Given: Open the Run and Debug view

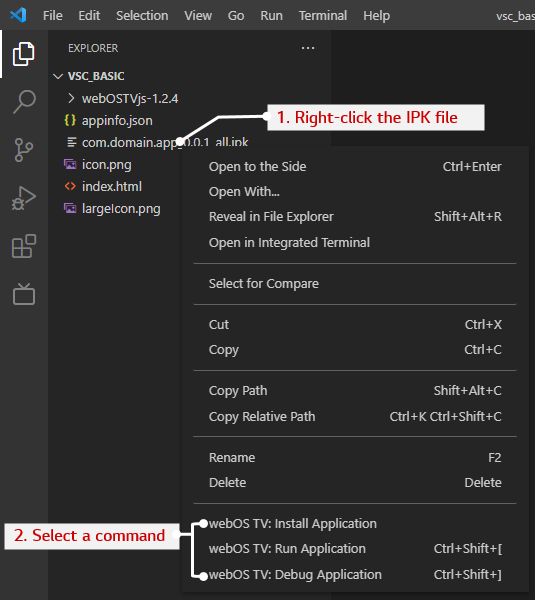Looking at the screenshot, I should click(x=24, y=198).
